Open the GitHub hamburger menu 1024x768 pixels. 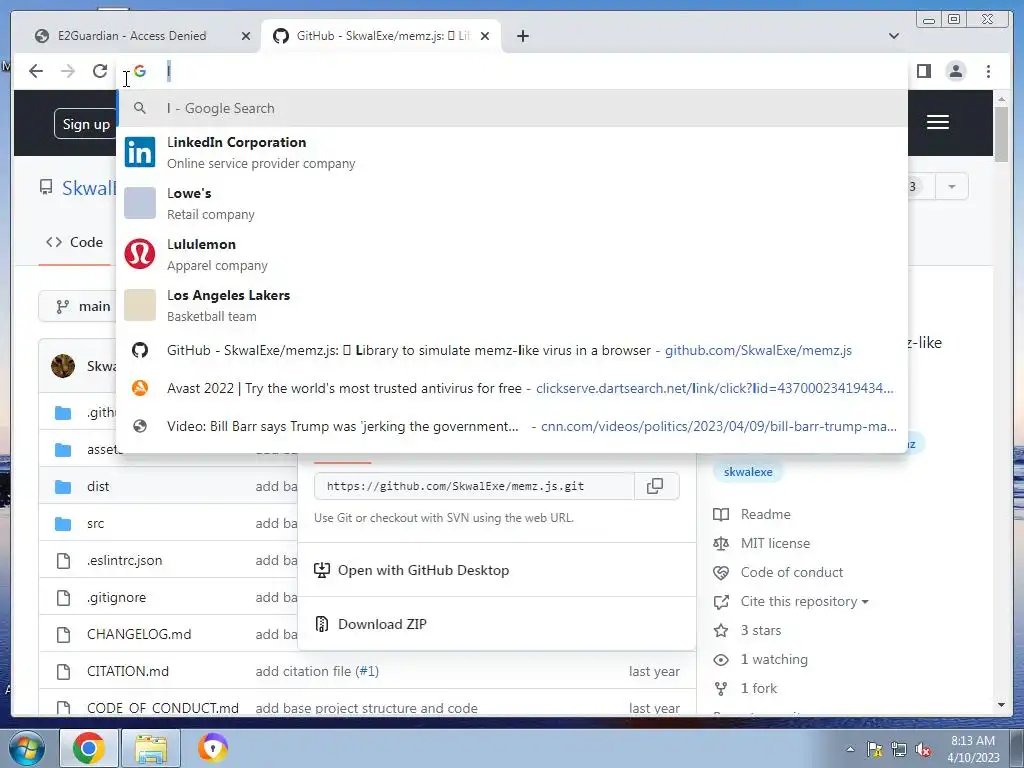click(937, 122)
